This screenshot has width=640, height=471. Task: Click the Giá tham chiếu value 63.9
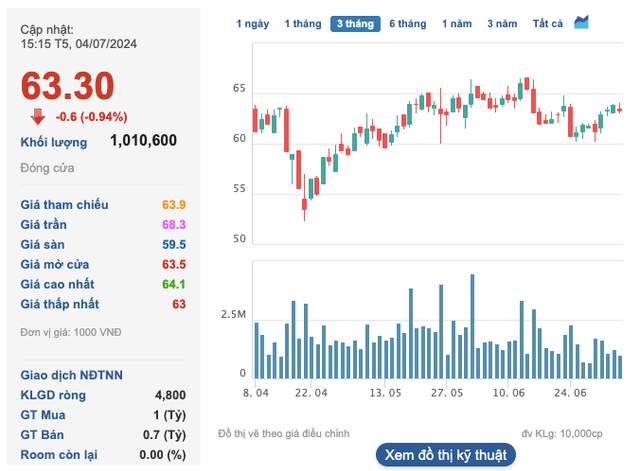pyautogui.click(x=174, y=205)
